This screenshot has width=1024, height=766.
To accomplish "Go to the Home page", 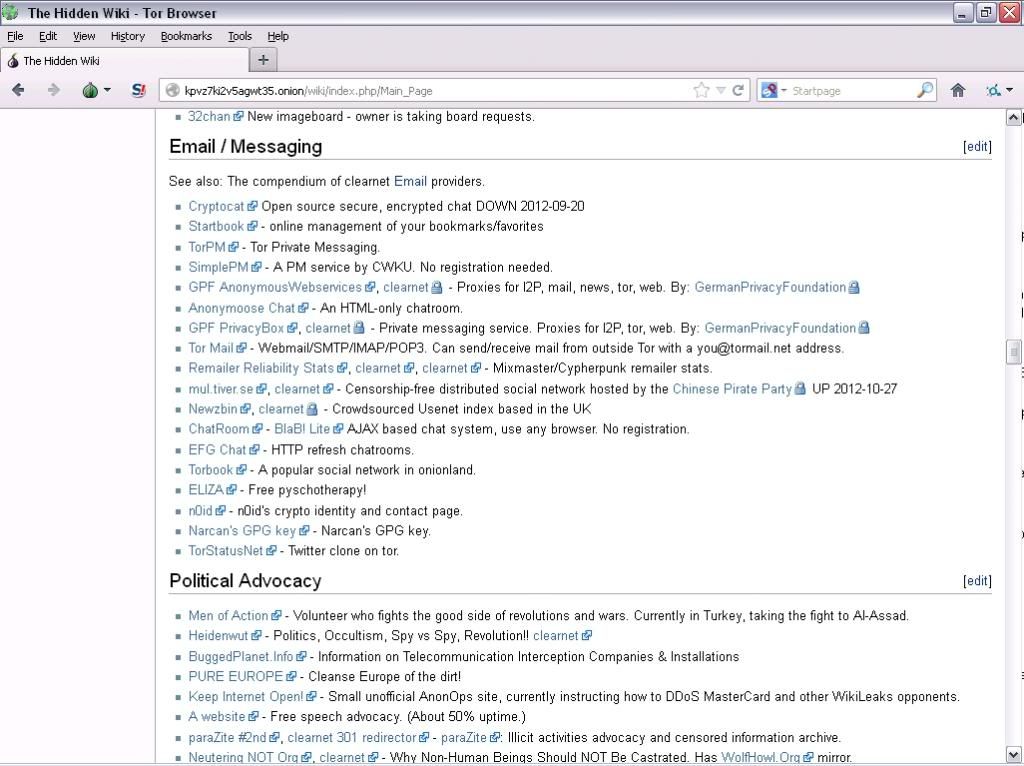I will point(957,90).
